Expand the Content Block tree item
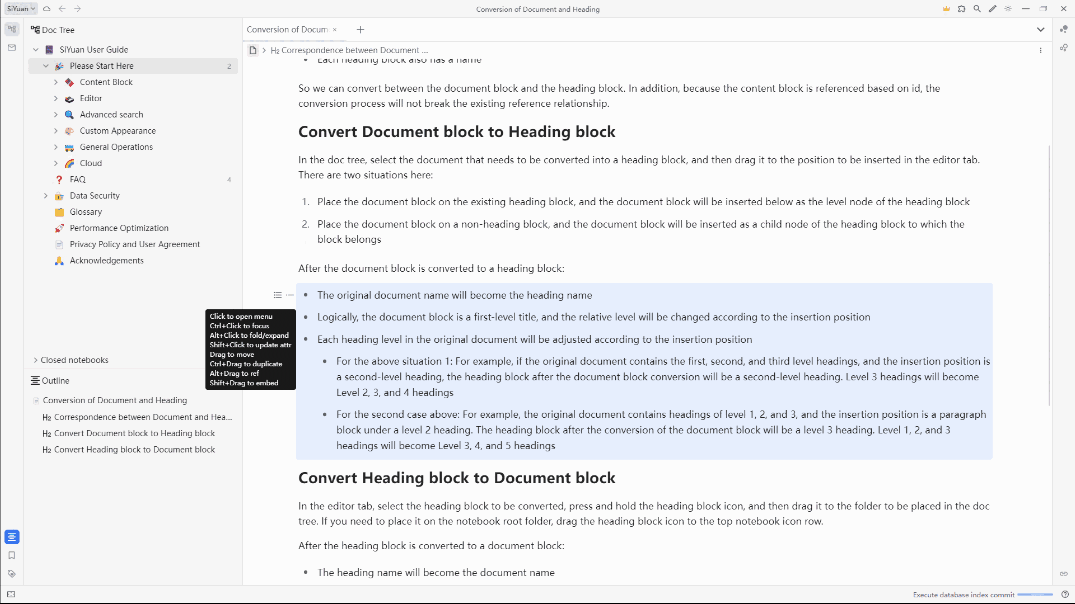Screen dimensions: 1075x604 (56, 82)
